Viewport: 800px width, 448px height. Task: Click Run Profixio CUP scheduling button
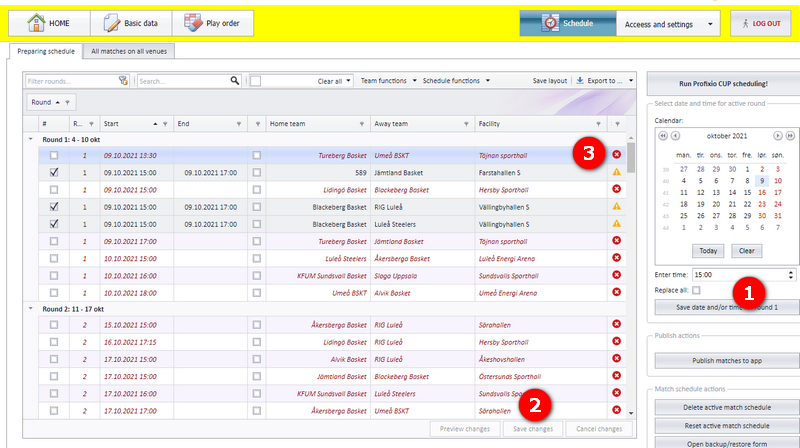[723, 84]
